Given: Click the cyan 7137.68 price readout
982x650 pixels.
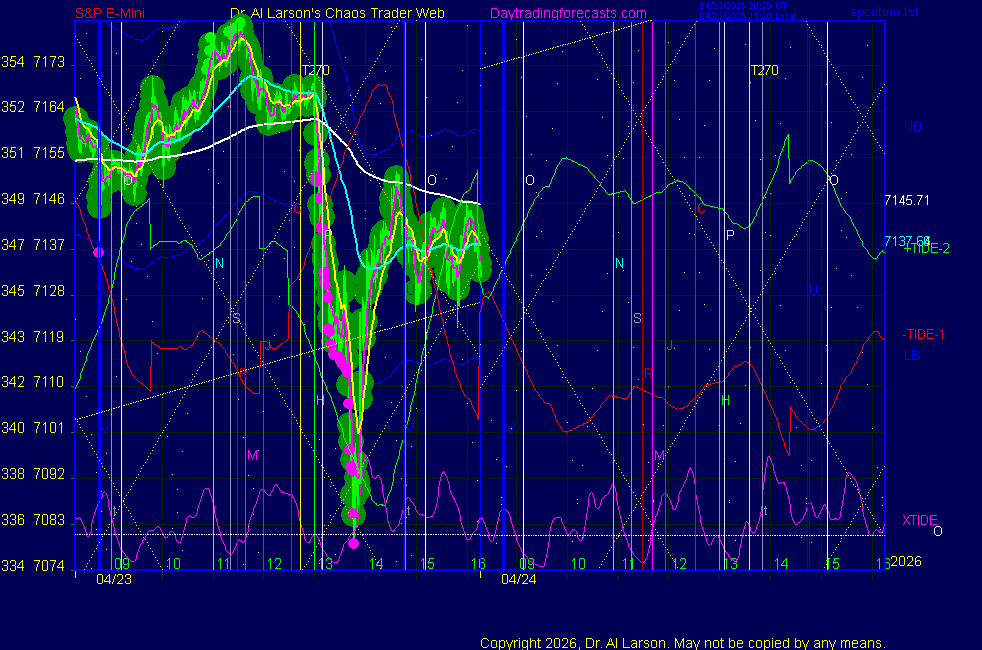Looking at the screenshot, I should 906,240.
